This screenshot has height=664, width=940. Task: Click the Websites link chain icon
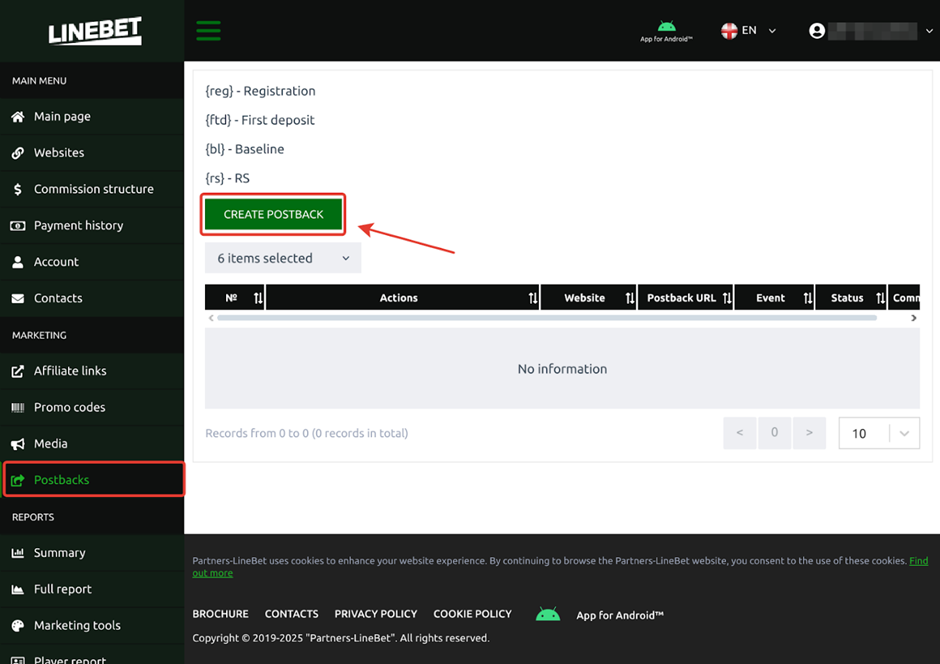(x=18, y=153)
